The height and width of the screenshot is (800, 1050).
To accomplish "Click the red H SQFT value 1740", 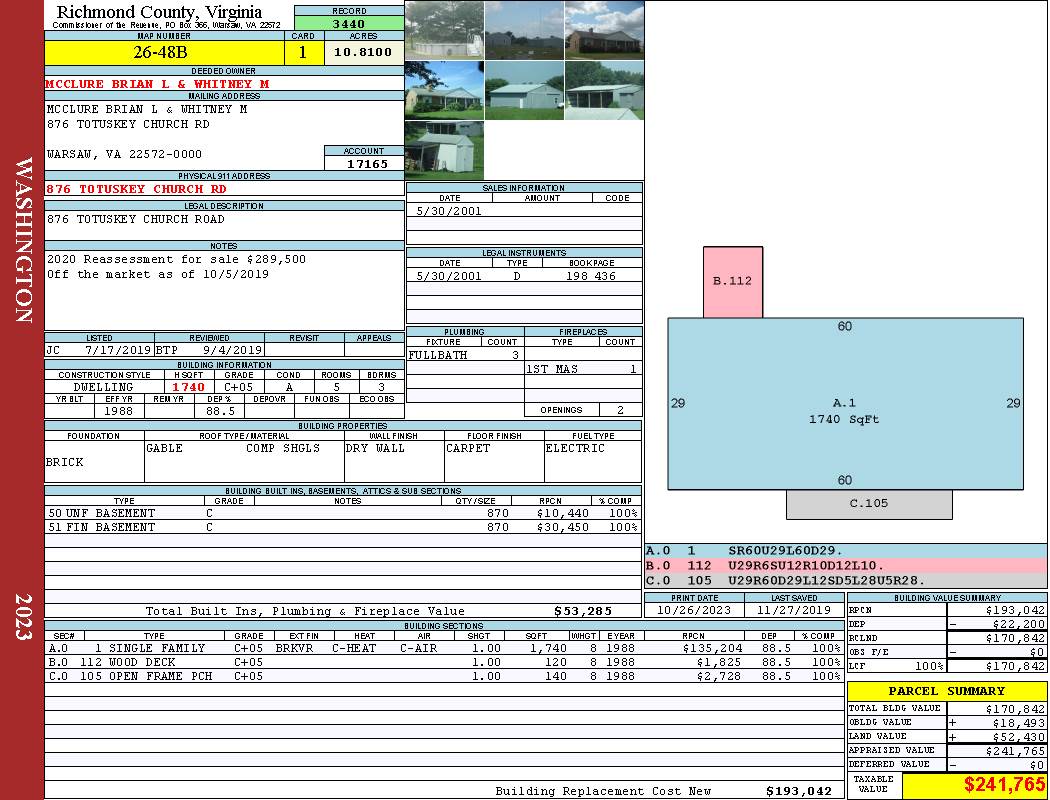I will pos(188,387).
